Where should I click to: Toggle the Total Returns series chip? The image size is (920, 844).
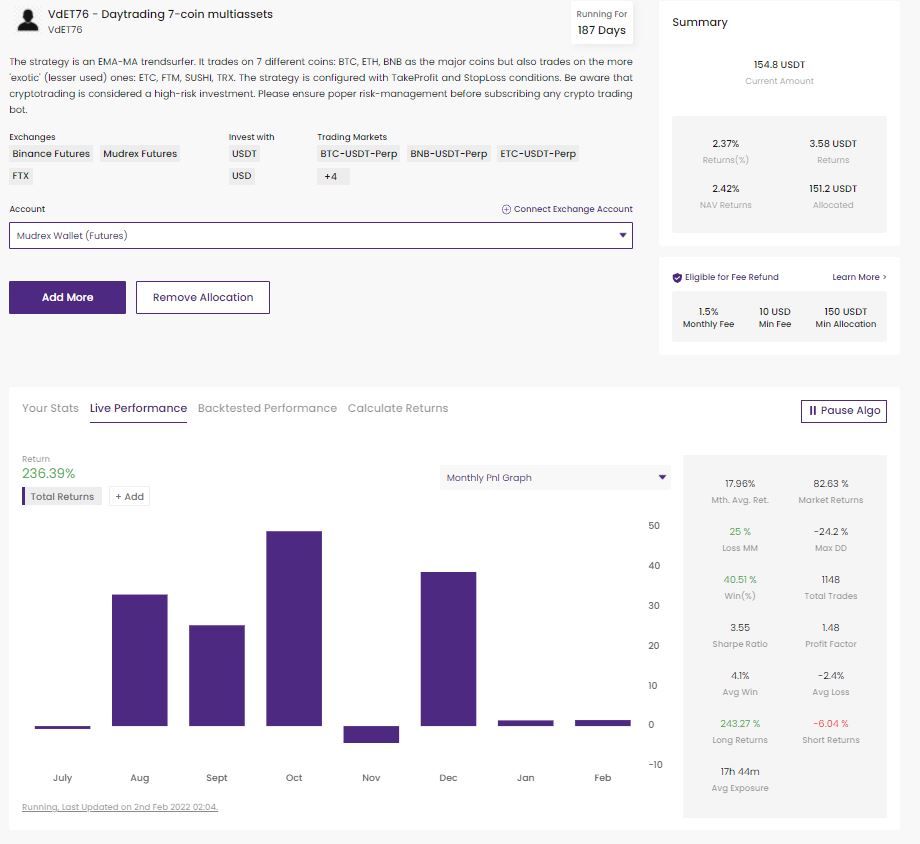62,497
